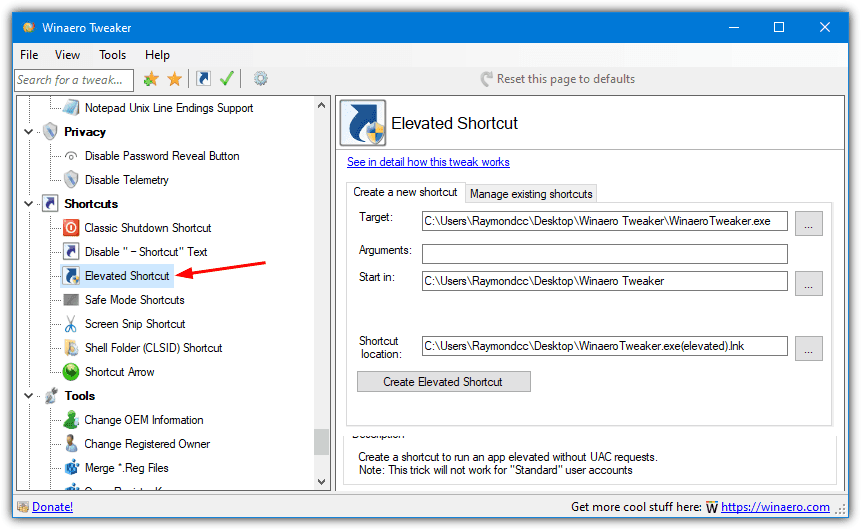Click the Target path field
This screenshot has height=529, width=861.
(x=605, y=221)
